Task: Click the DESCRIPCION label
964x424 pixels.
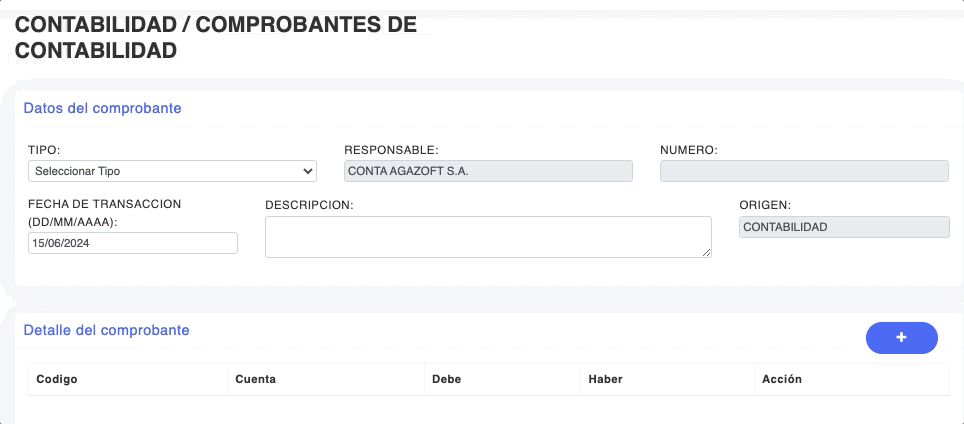Action: tap(310, 205)
